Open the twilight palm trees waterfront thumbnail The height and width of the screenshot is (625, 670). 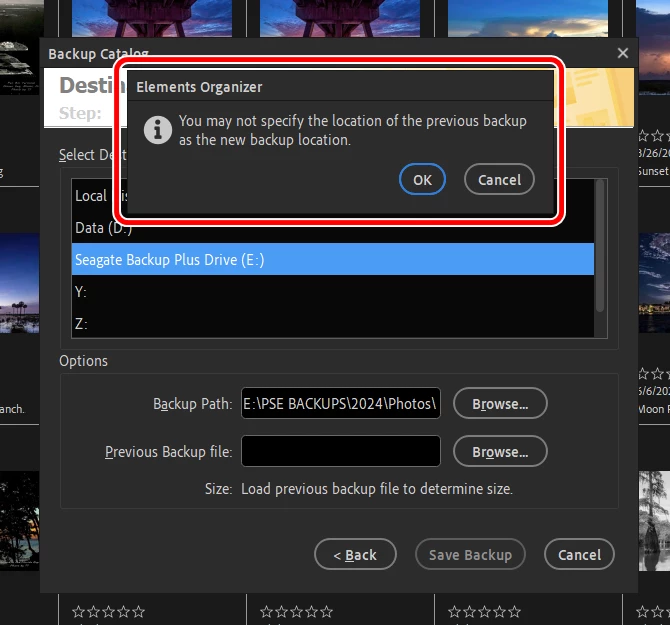[x=19, y=283]
